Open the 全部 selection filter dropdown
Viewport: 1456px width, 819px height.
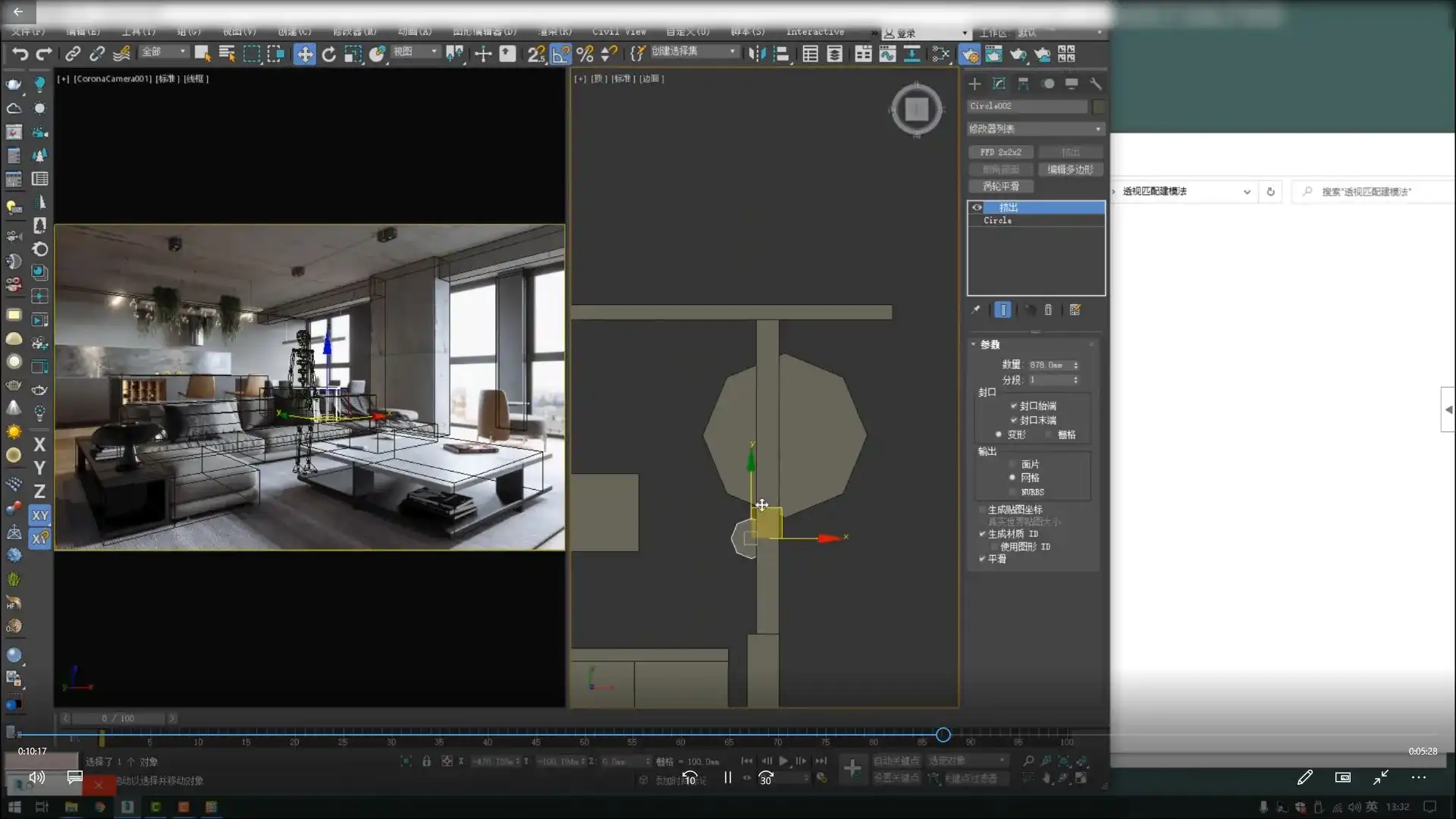165,52
